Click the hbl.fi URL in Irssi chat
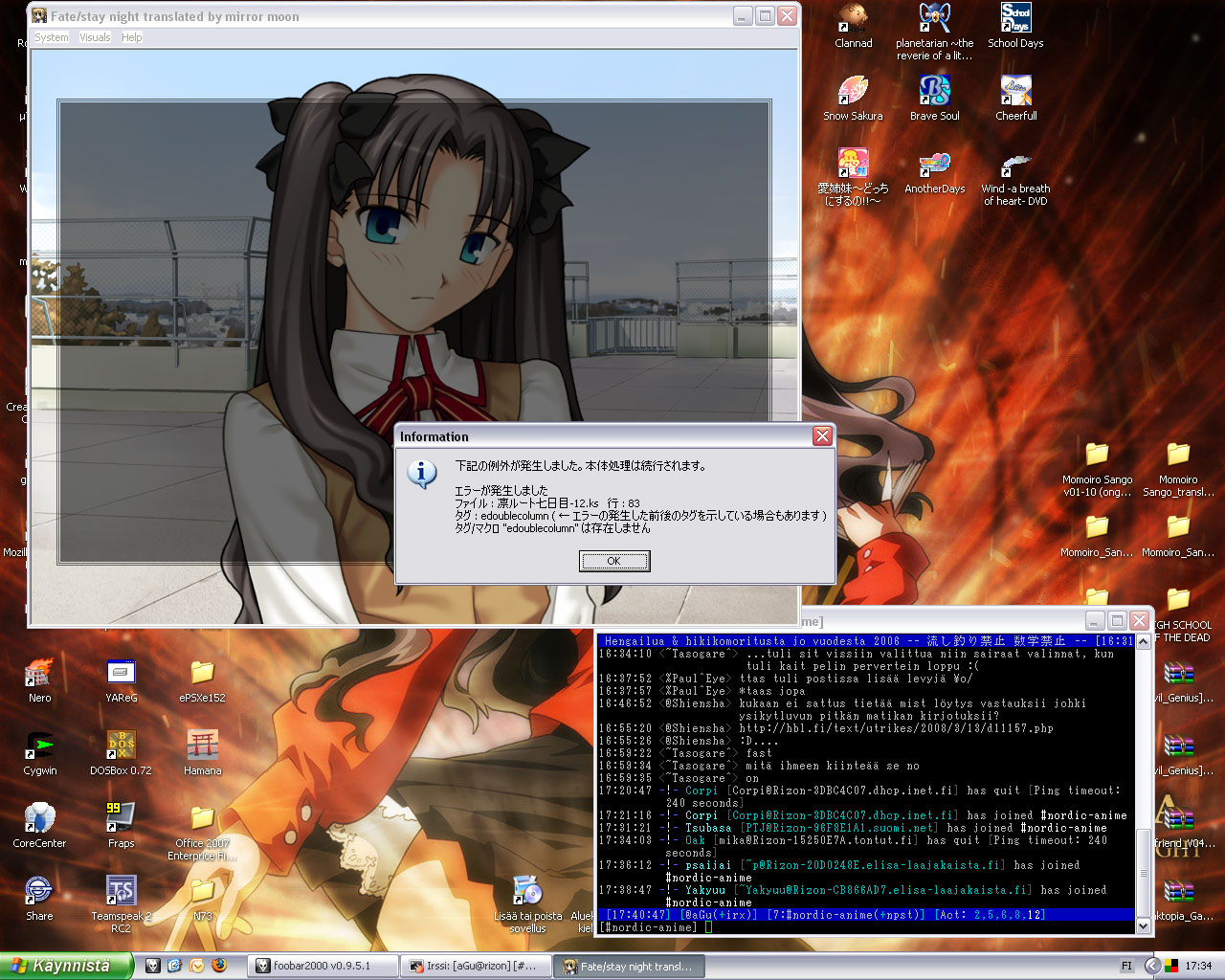 [x=896, y=728]
